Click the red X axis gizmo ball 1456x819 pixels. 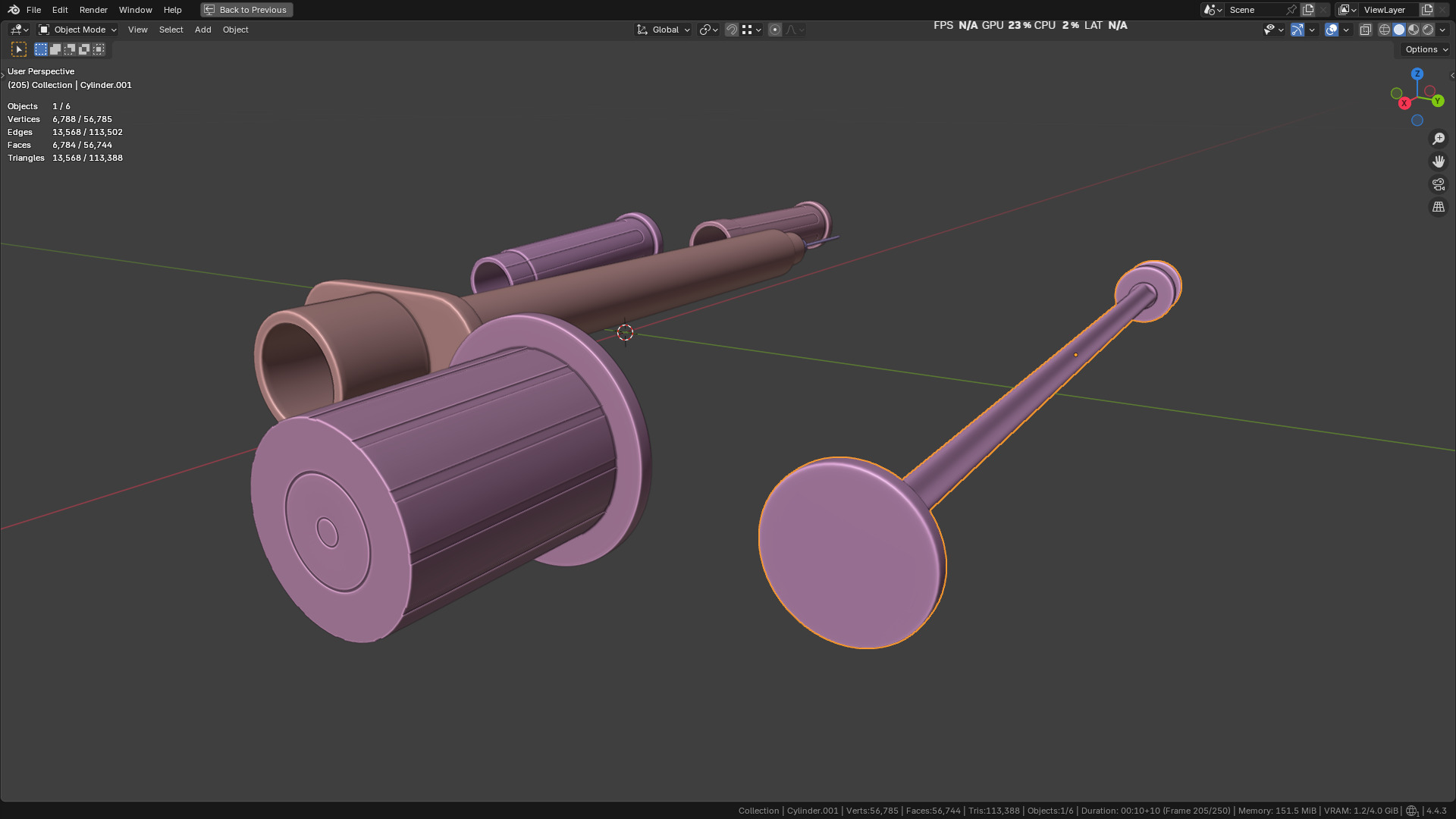click(x=1404, y=103)
